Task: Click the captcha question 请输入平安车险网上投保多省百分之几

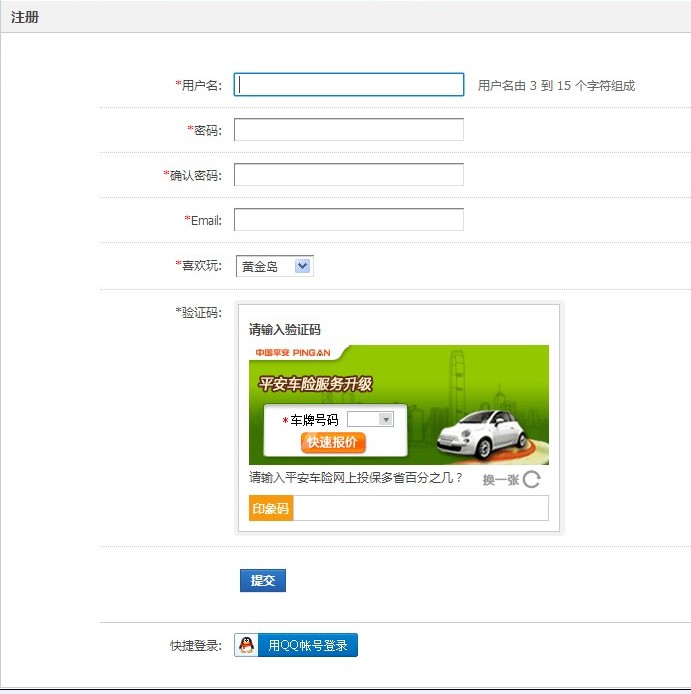Action: (356, 478)
